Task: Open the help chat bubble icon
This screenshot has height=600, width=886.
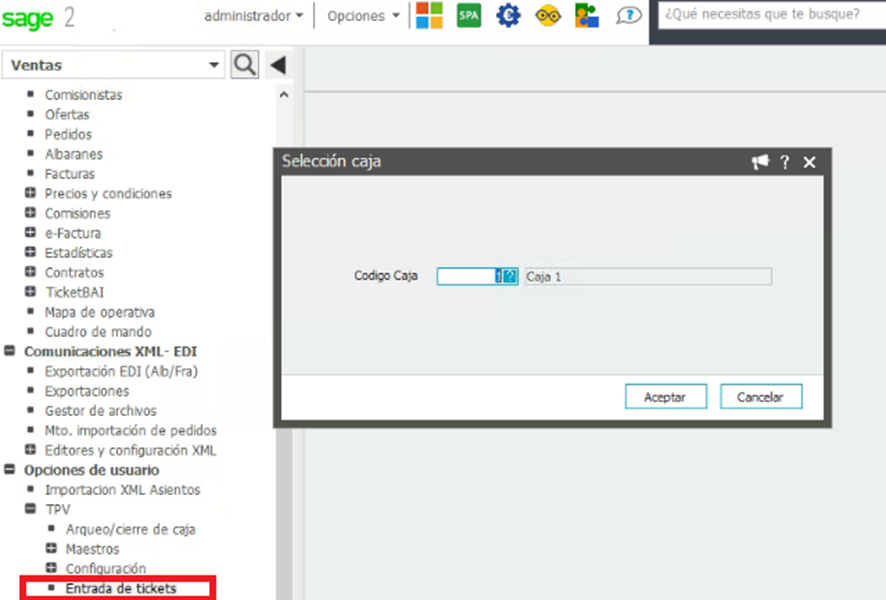Action: 628,15
